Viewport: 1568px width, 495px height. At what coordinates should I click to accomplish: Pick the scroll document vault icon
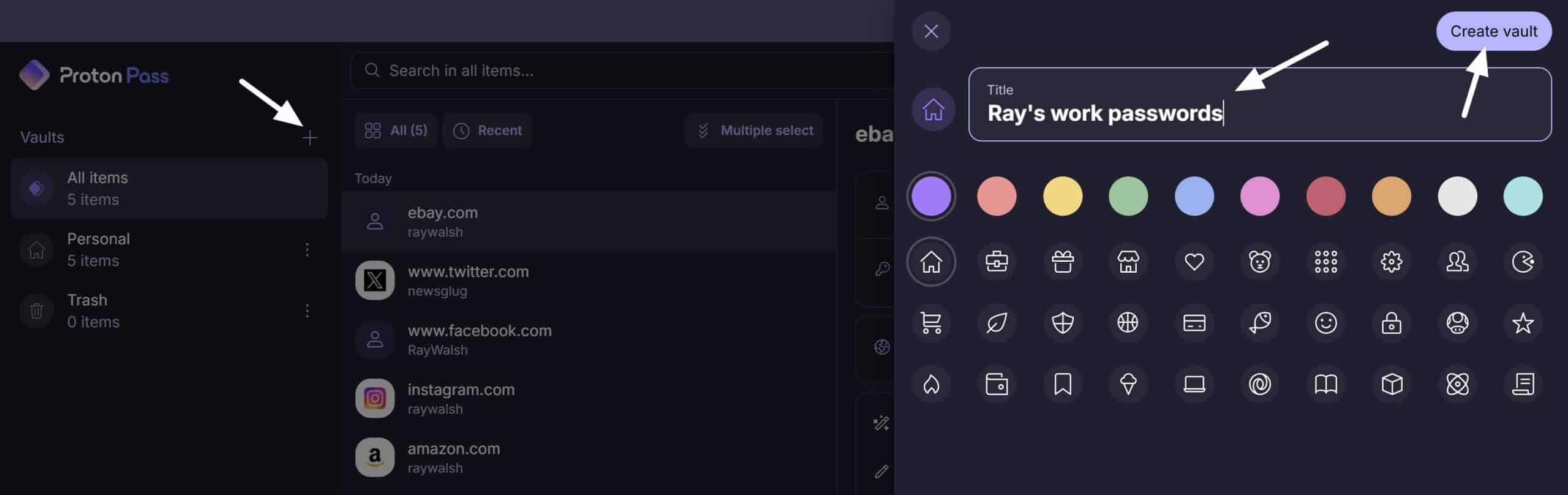[x=1523, y=384]
